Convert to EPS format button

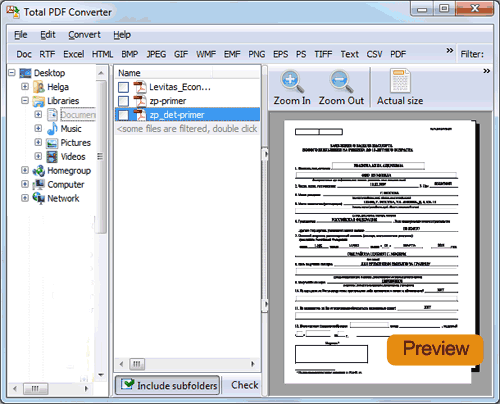click(x=281, y=54)
